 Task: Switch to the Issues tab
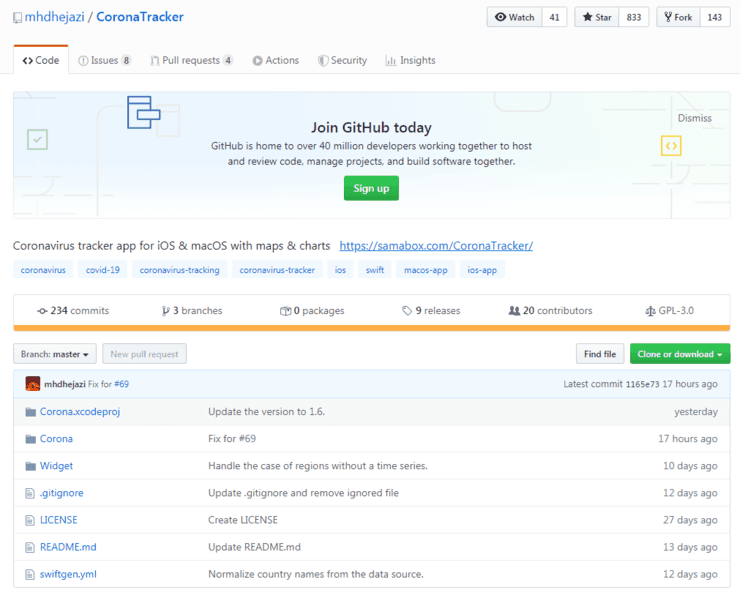(105, 60)
